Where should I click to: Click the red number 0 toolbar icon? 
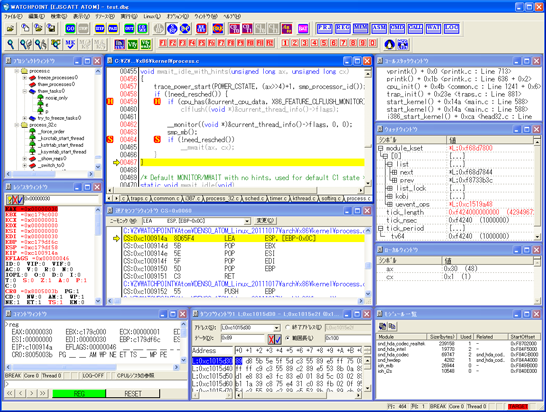373,43
